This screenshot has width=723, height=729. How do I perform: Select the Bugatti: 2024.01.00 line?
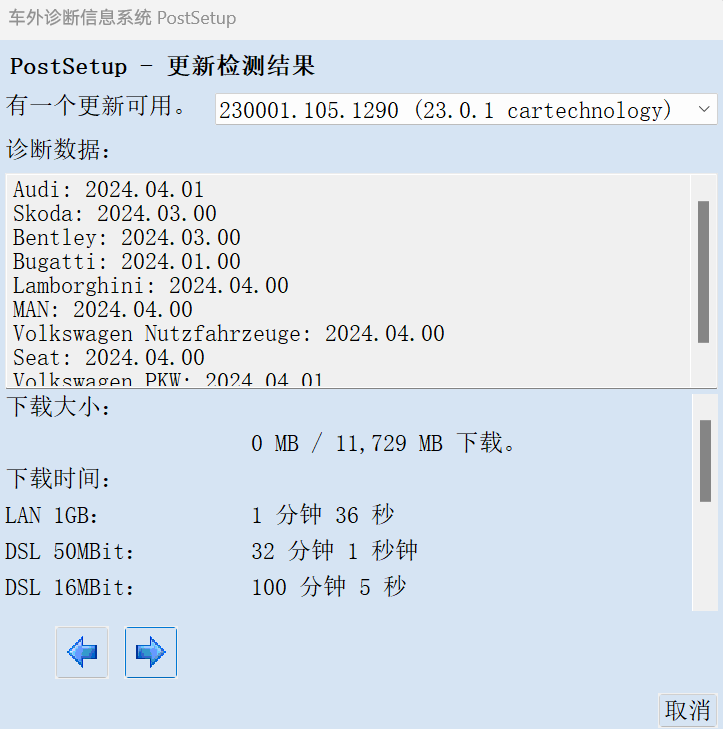(126, 262)
